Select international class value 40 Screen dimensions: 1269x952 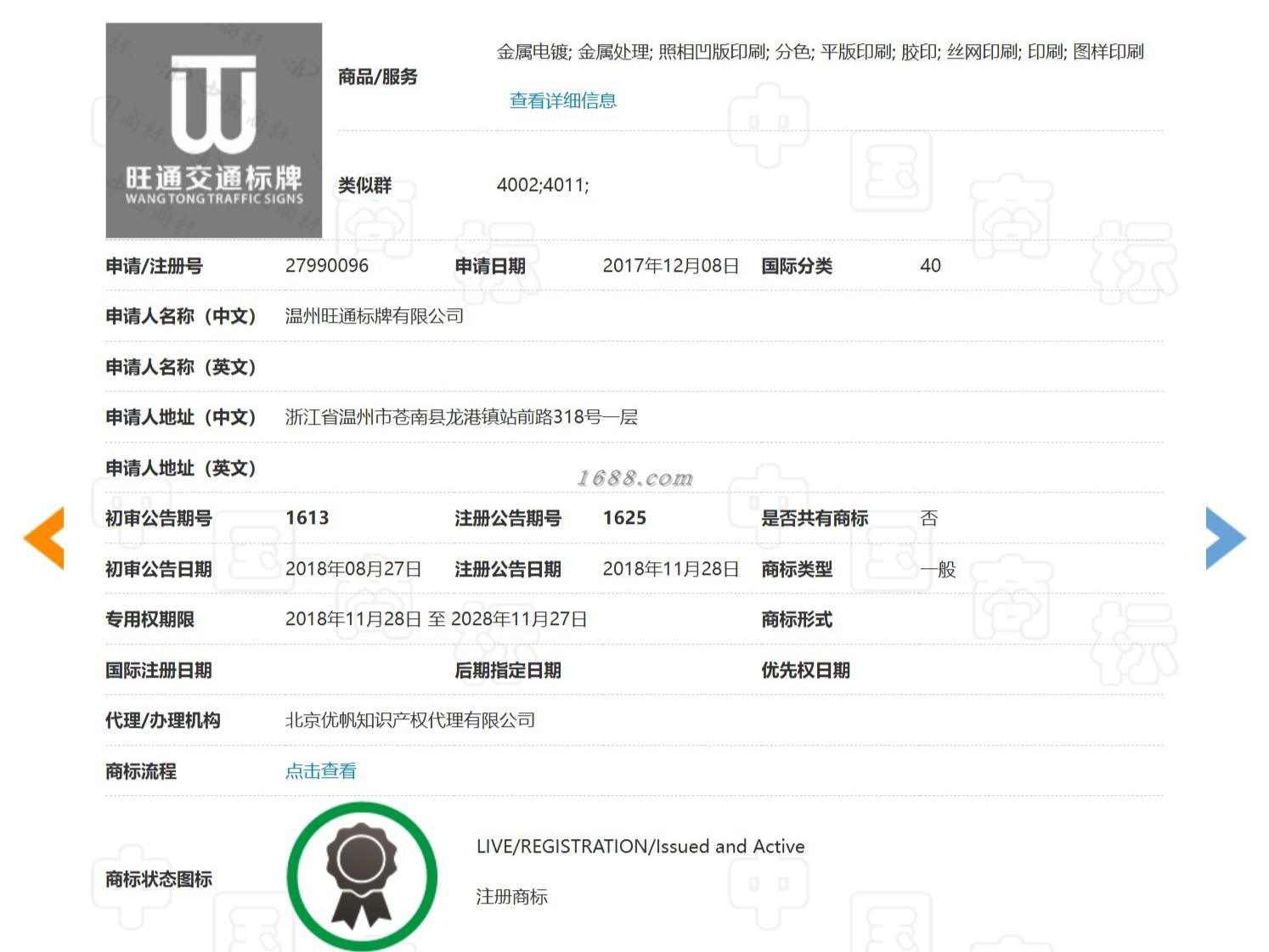point(930,266)
